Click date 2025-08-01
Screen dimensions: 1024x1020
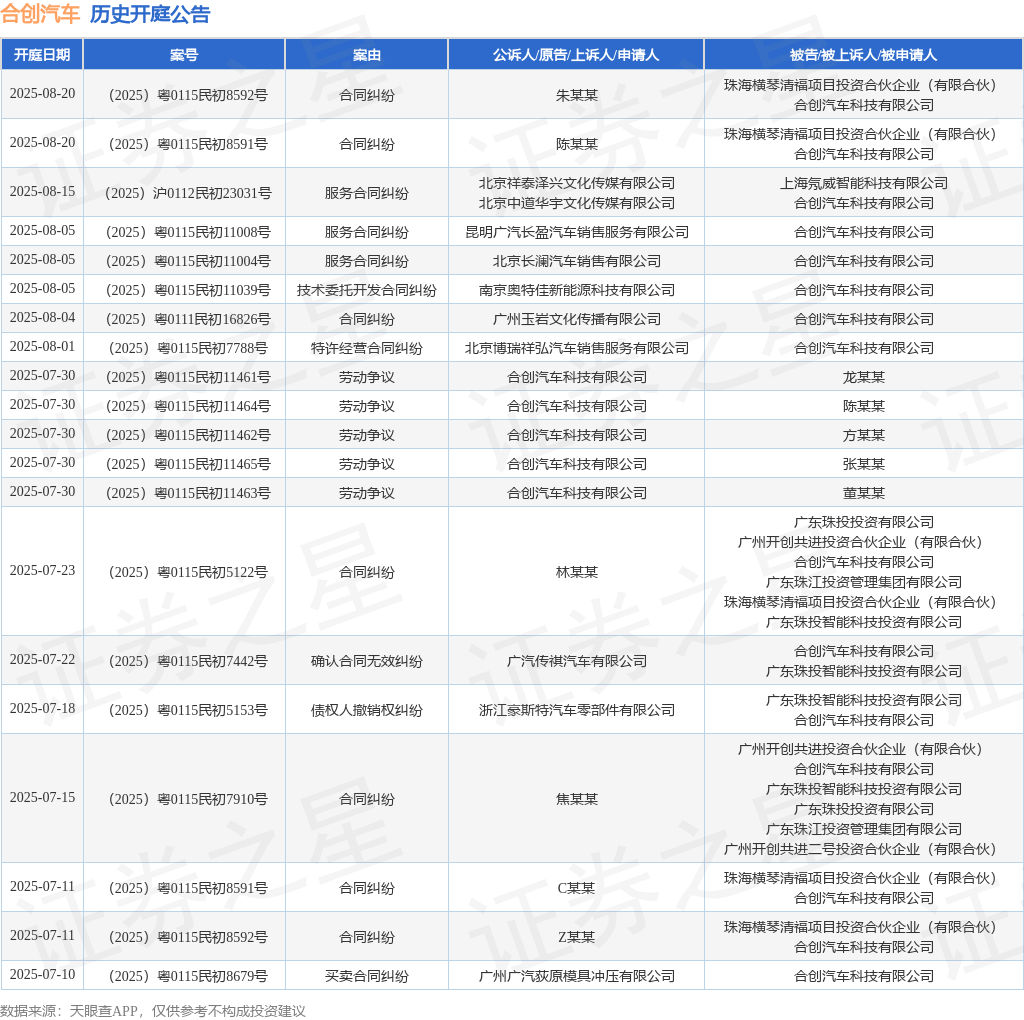point(42,346)
